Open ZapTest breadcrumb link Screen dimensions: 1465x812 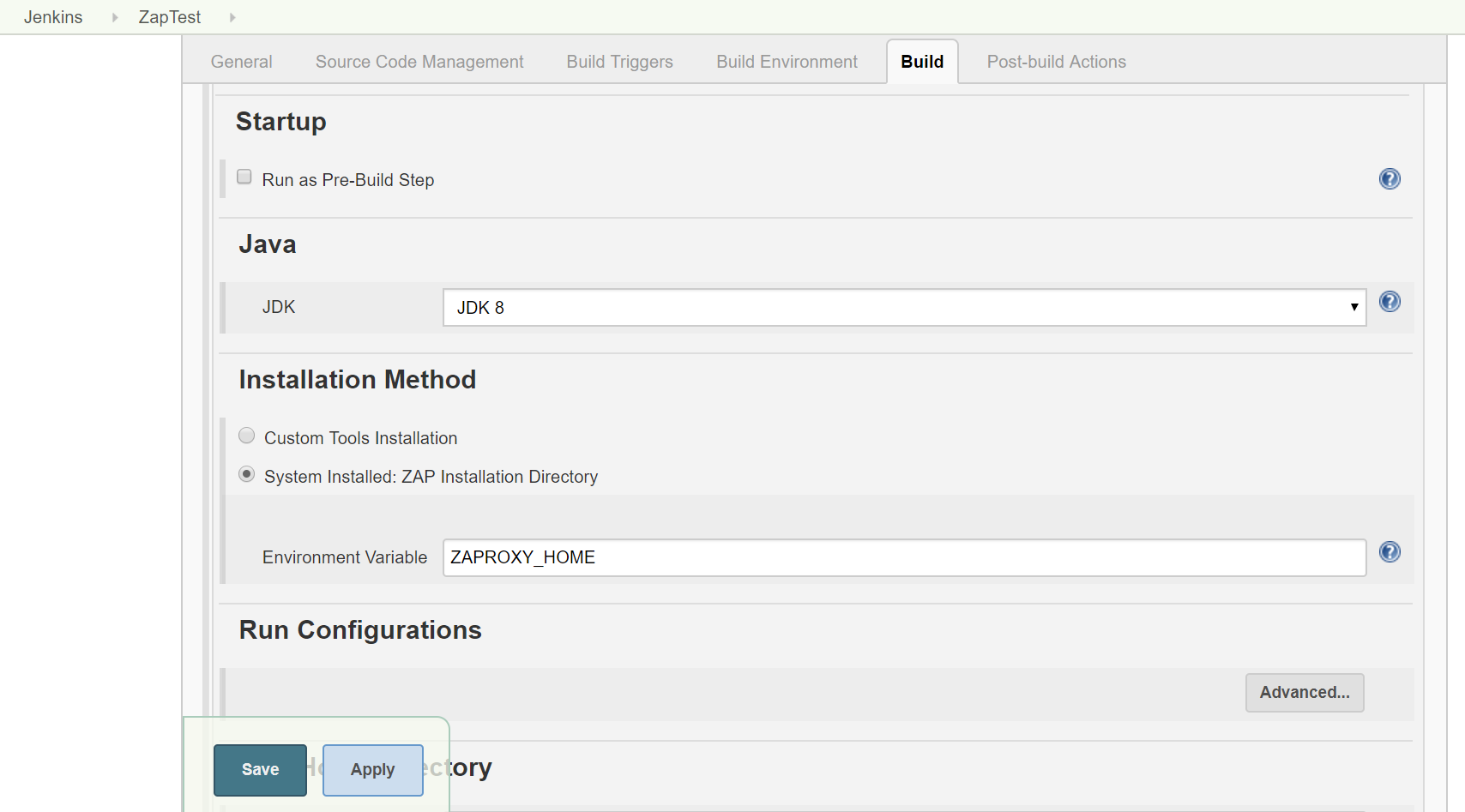coord(170,17)
